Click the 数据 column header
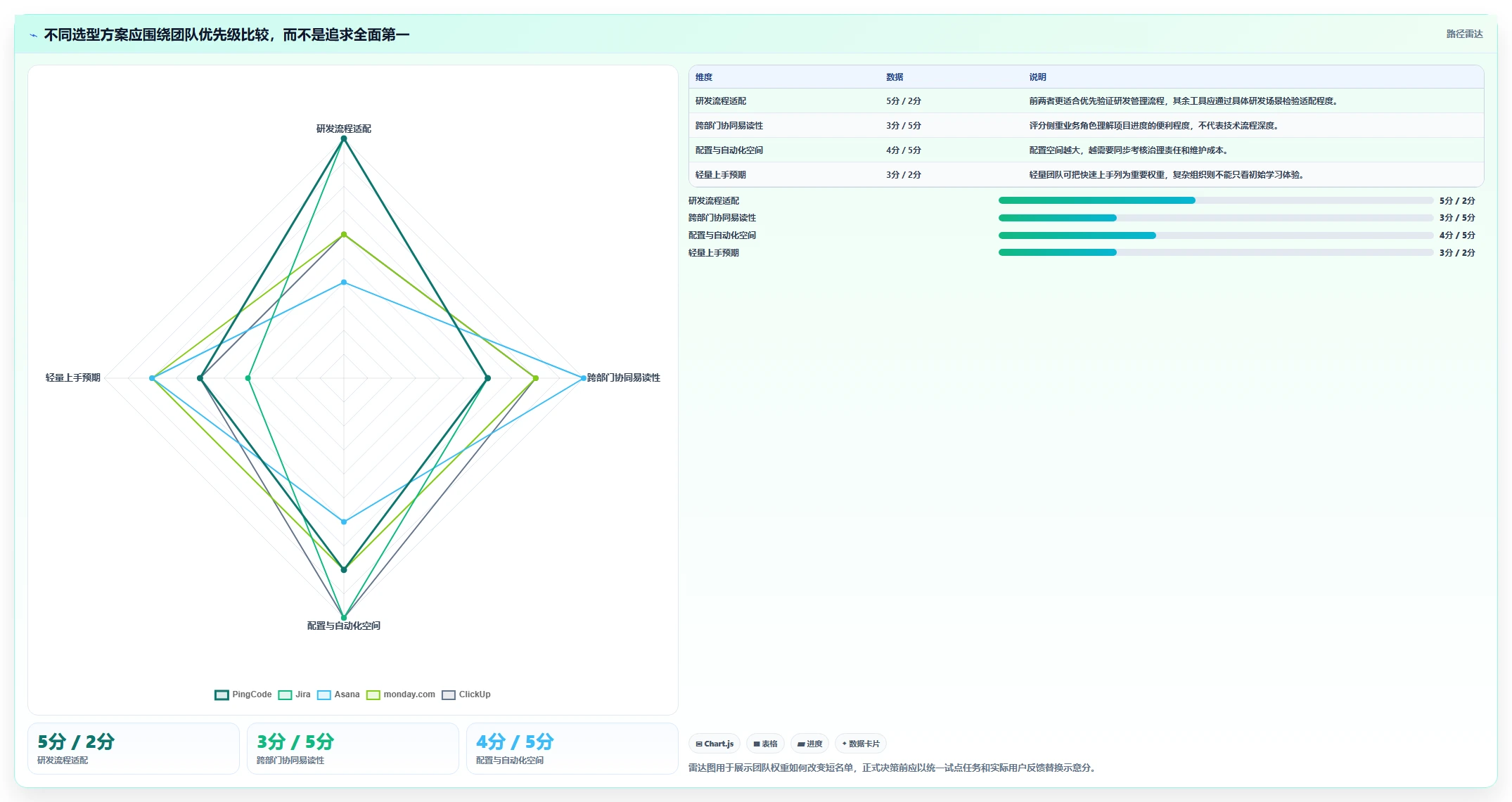 [x=895, y=77]
